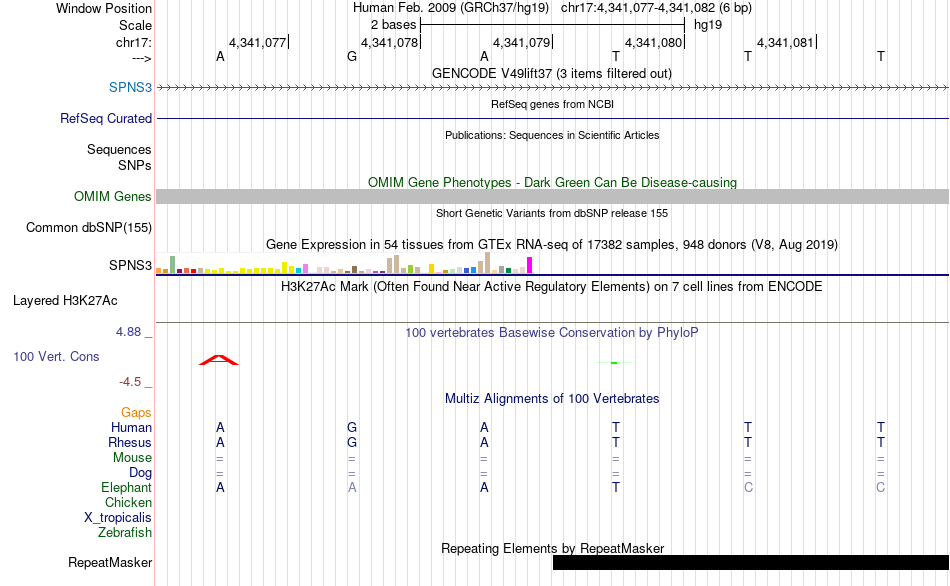950x586 pixels.
Task: Click the RepeatMasker track label
Action: (x=110, y=562)
